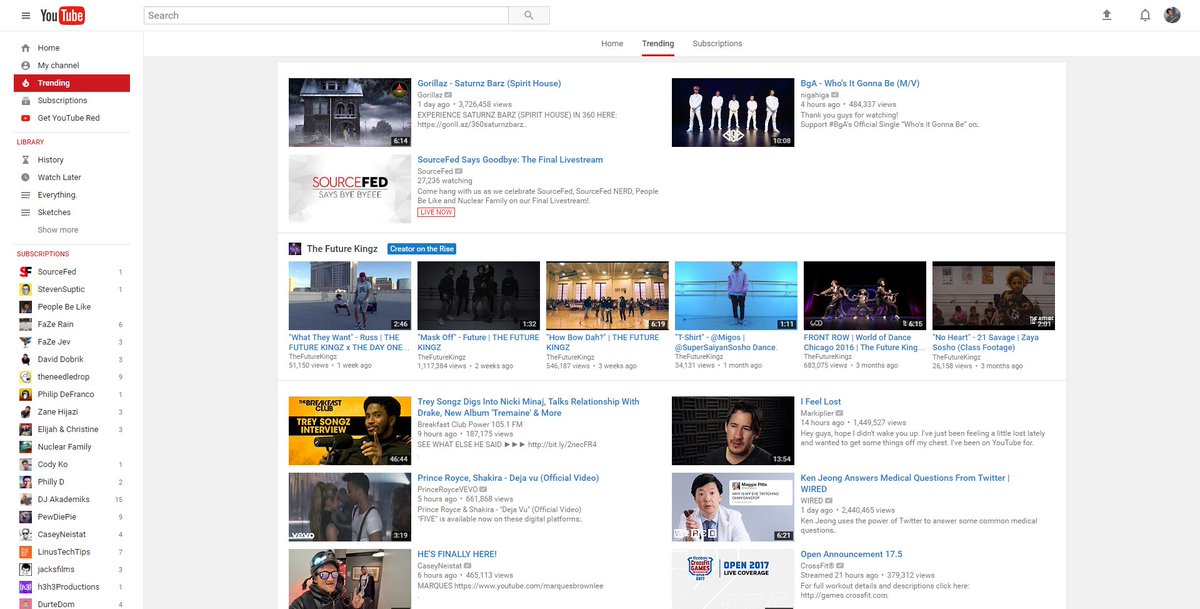Click the h3h3Productions channel avatar
This screenshot has width=1200, height=609.
tap(25, 587)
